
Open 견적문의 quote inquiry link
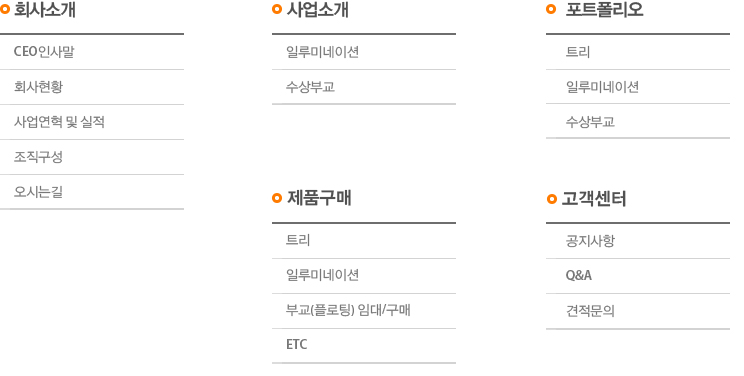click(x=638, y=311)
